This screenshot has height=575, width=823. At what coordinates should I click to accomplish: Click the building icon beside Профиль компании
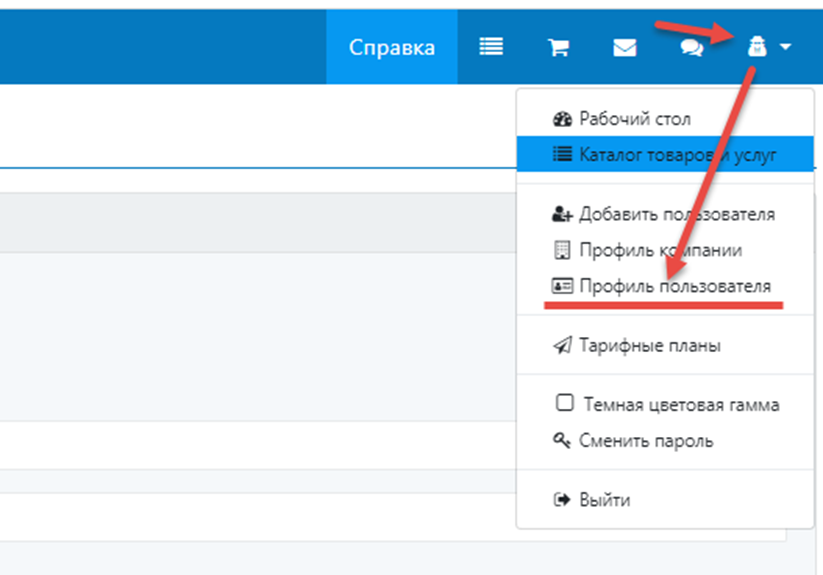click(x=562, y=250)
